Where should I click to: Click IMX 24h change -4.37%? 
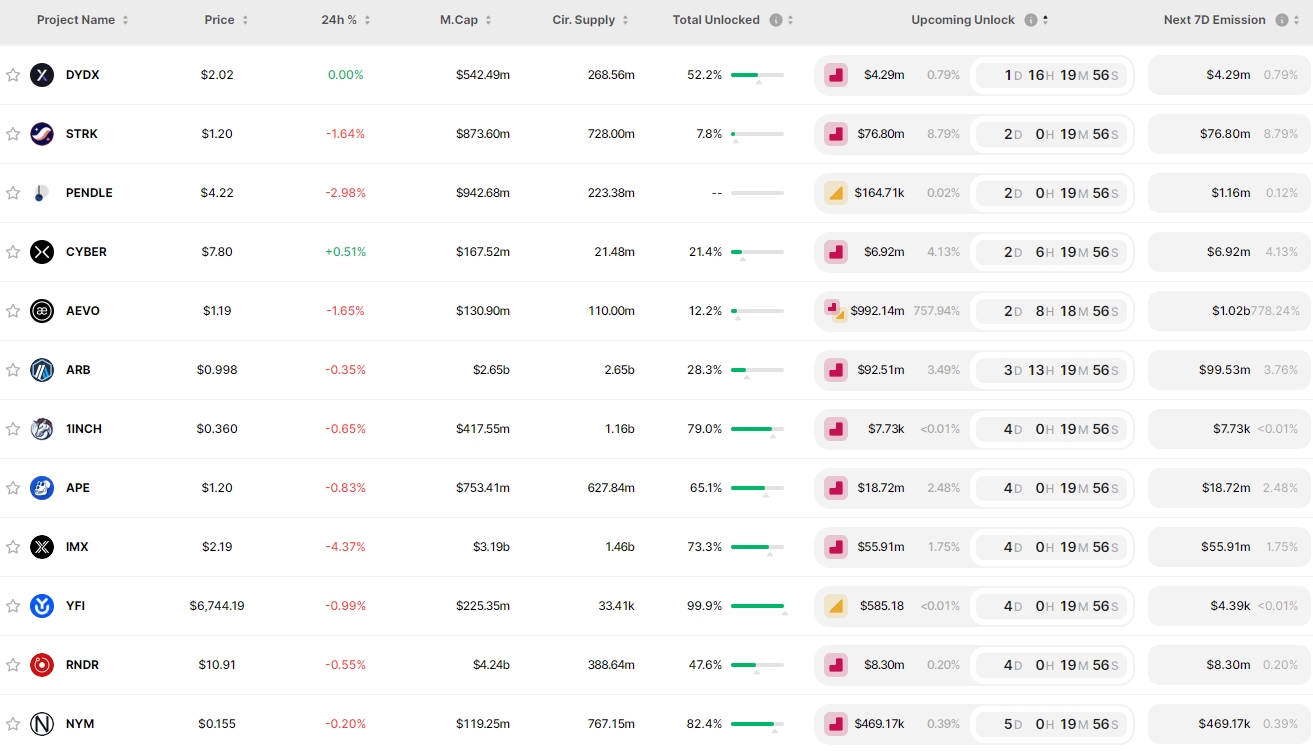click(346, 547)
